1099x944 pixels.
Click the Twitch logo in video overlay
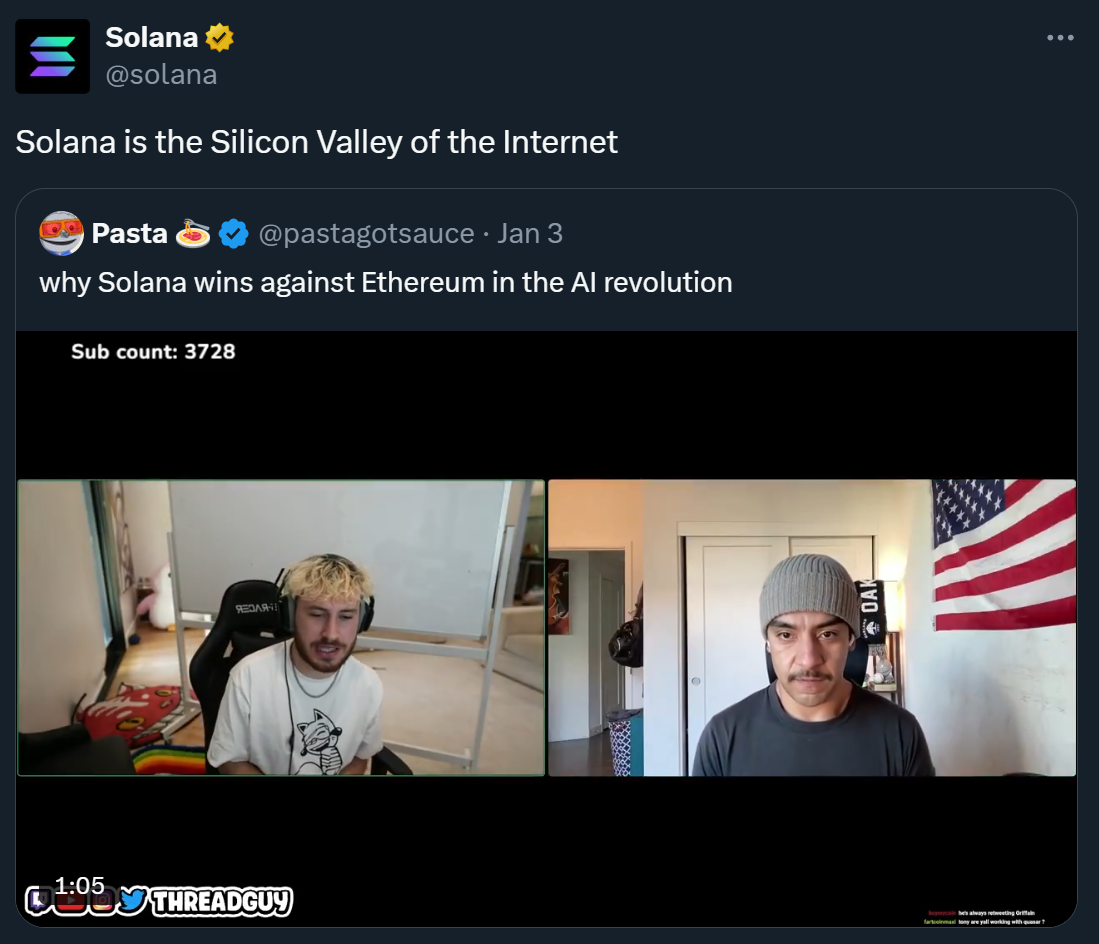(39, 901)
